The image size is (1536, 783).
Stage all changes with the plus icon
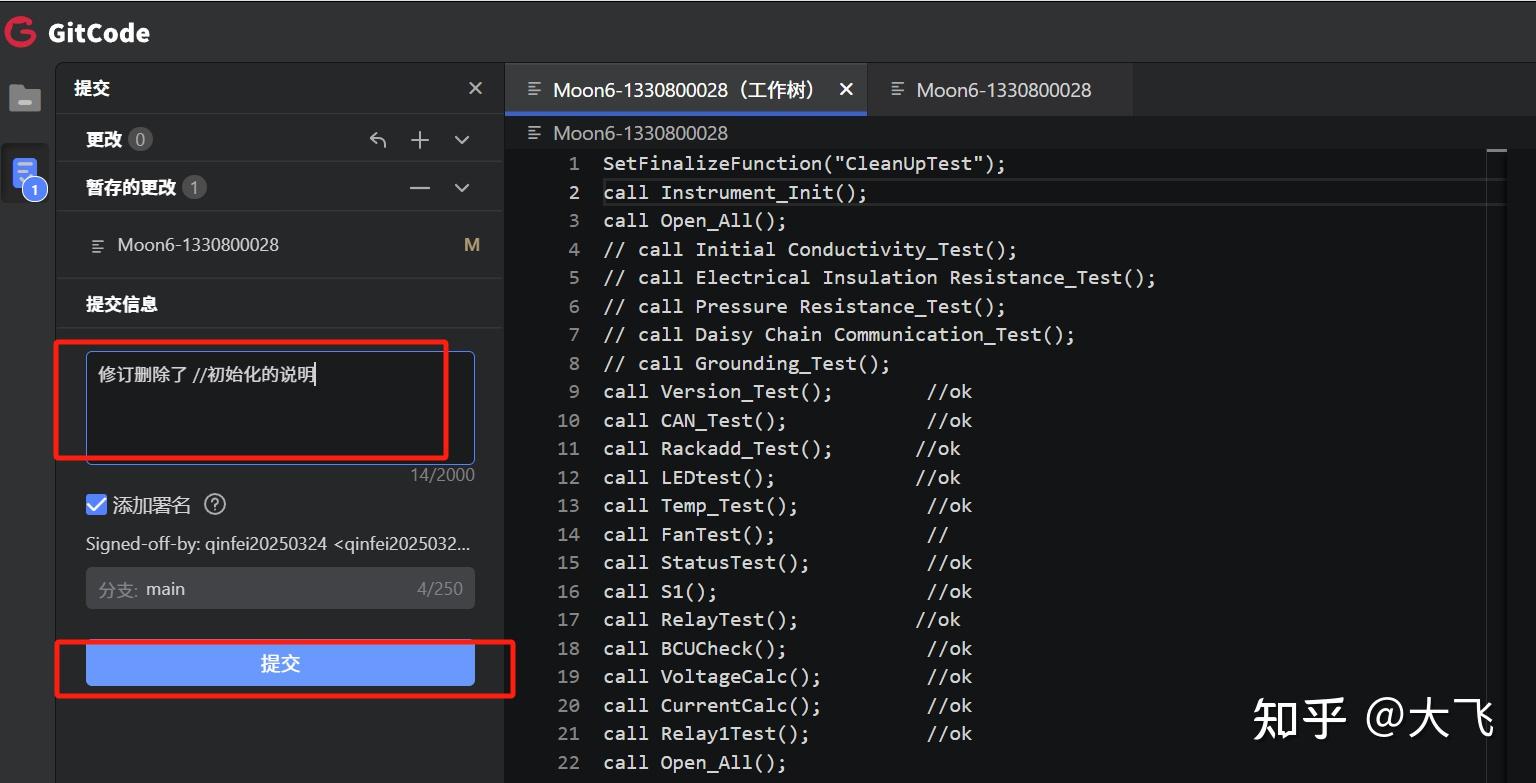[x=419, y=139]
